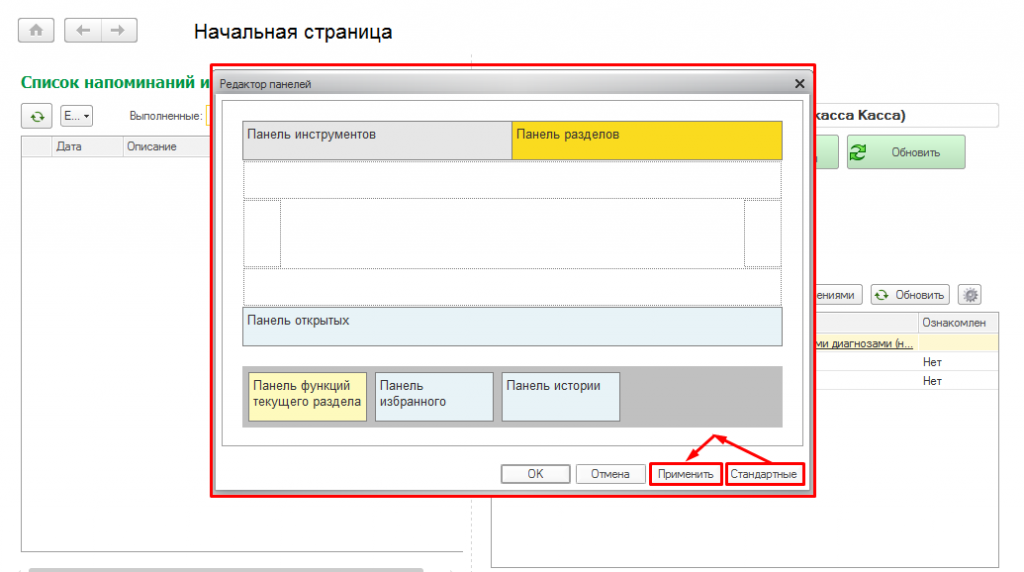Screen dimensions: 1024x572
Task: Click the Дата column header
Action: point(87,146)
